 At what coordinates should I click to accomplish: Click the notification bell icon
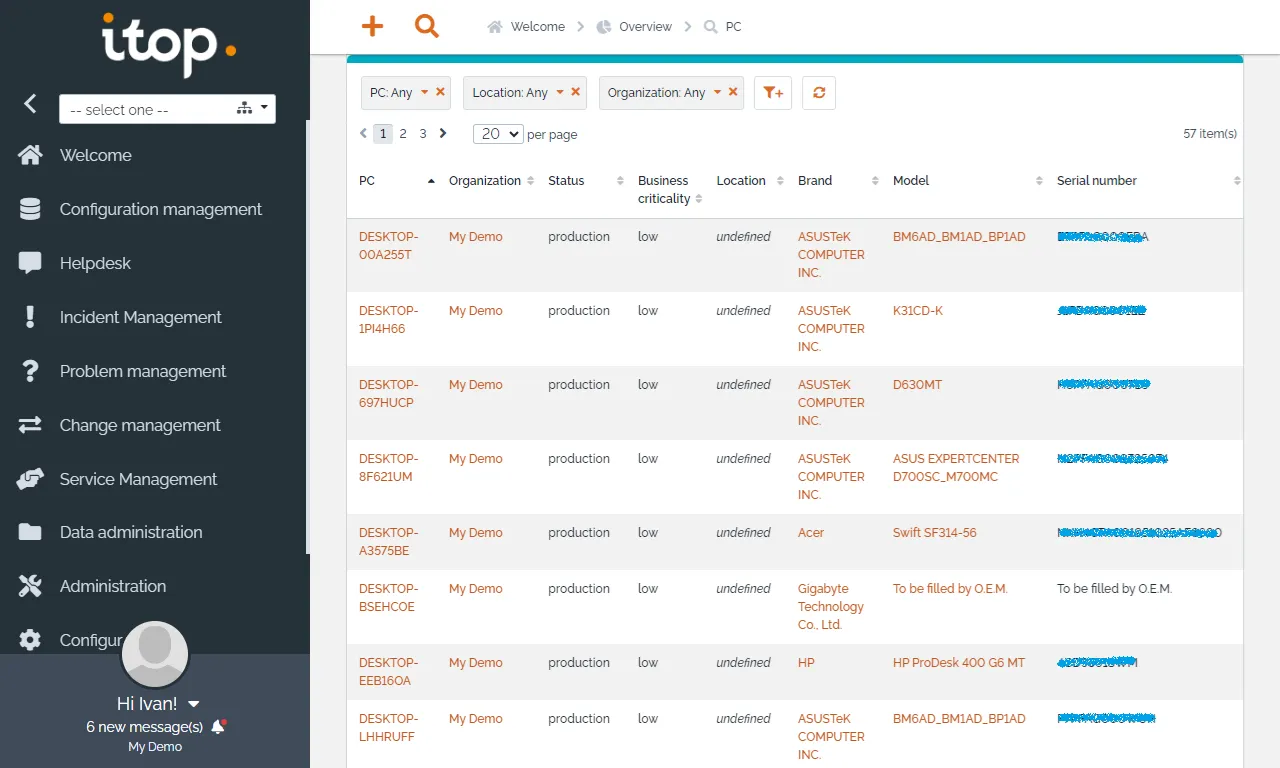(x=218, y=727)
